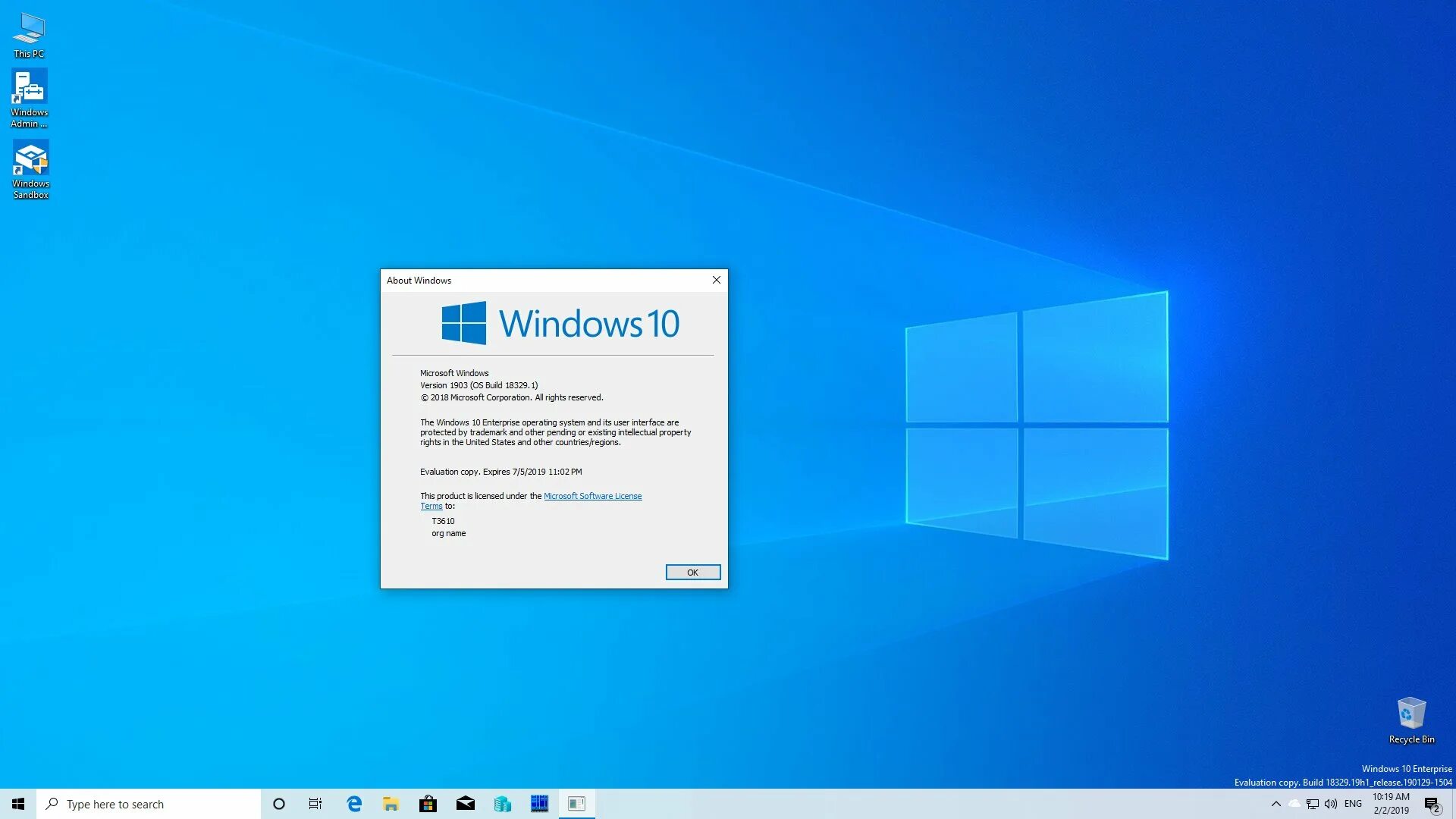Open Microsoft Store from taskbar
The width and height of the screenshot is (1456, 819).
coord(428,804)
